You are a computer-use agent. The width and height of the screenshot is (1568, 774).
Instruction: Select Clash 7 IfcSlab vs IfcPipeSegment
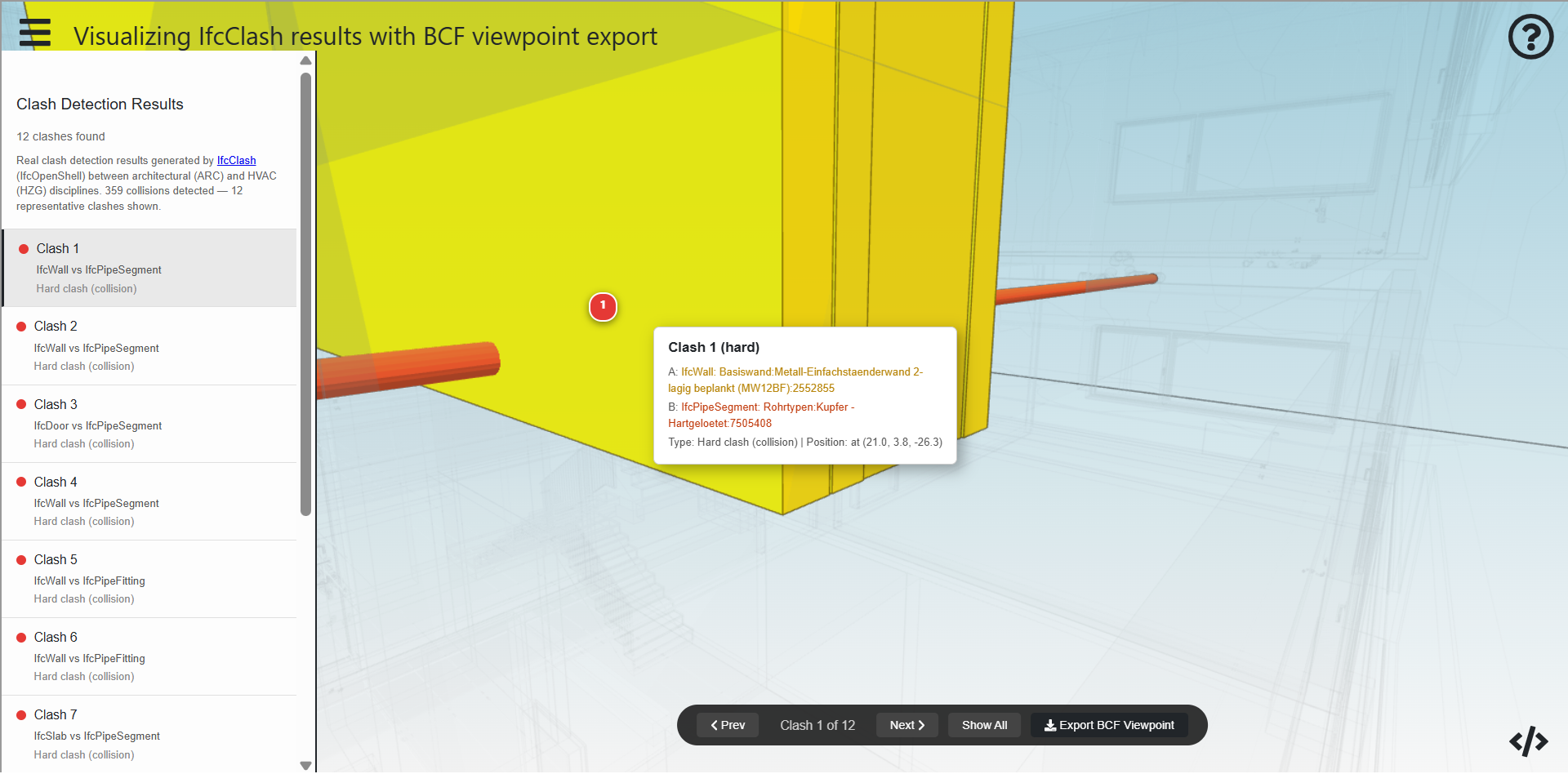[149, 734]
